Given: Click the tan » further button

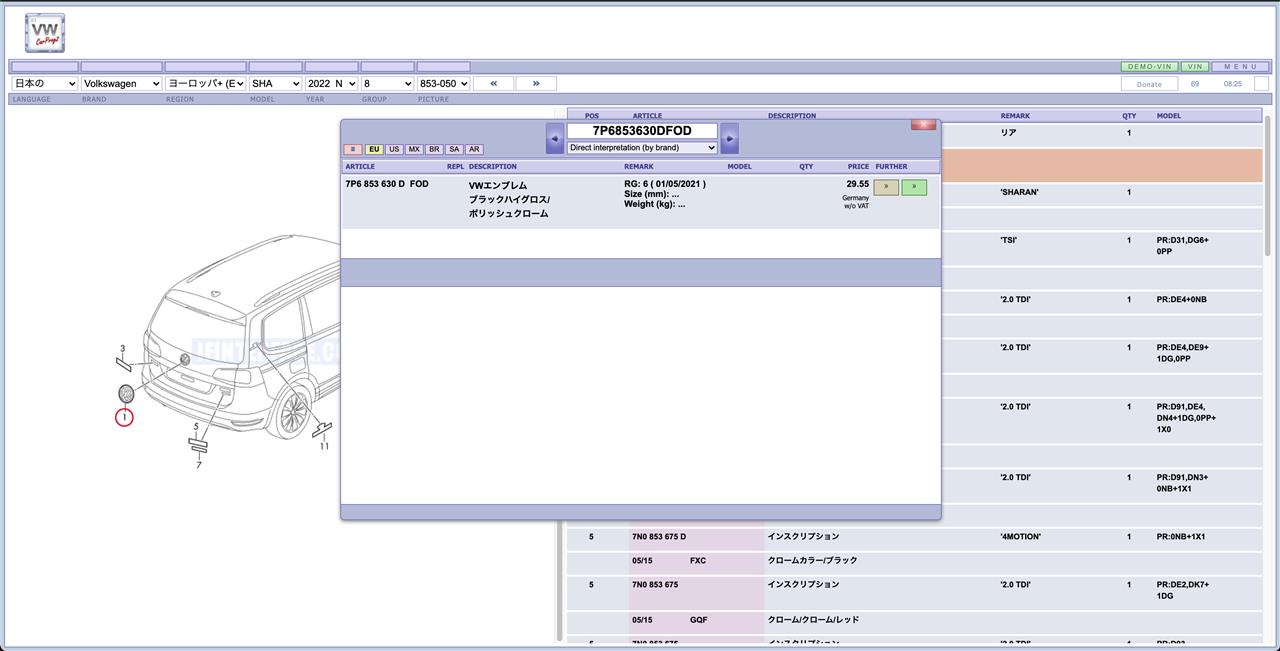Looking at the screenshot, I should 886,187.
